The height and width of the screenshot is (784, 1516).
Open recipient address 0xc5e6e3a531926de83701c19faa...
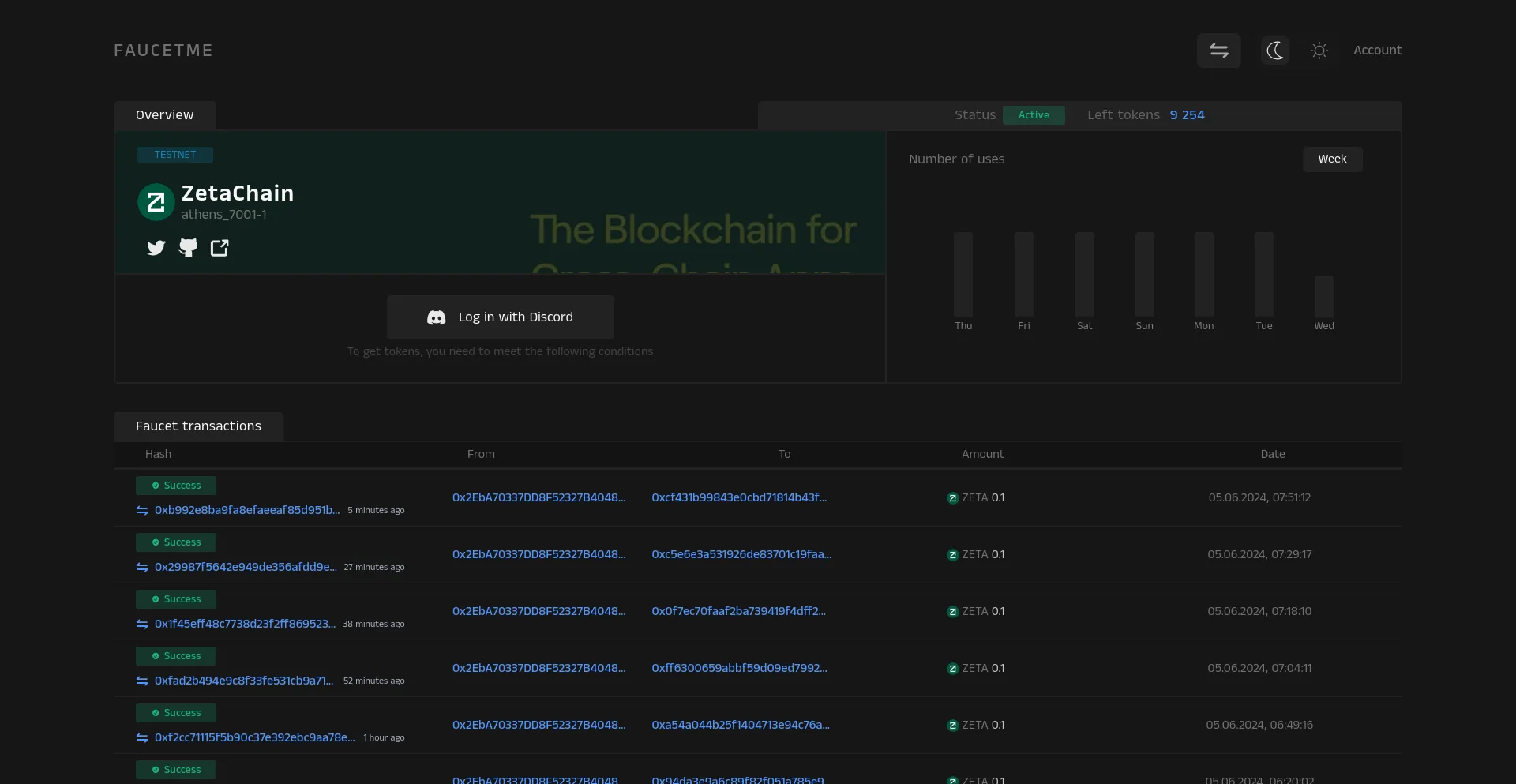pyautogui.click(x=741, y=554)
